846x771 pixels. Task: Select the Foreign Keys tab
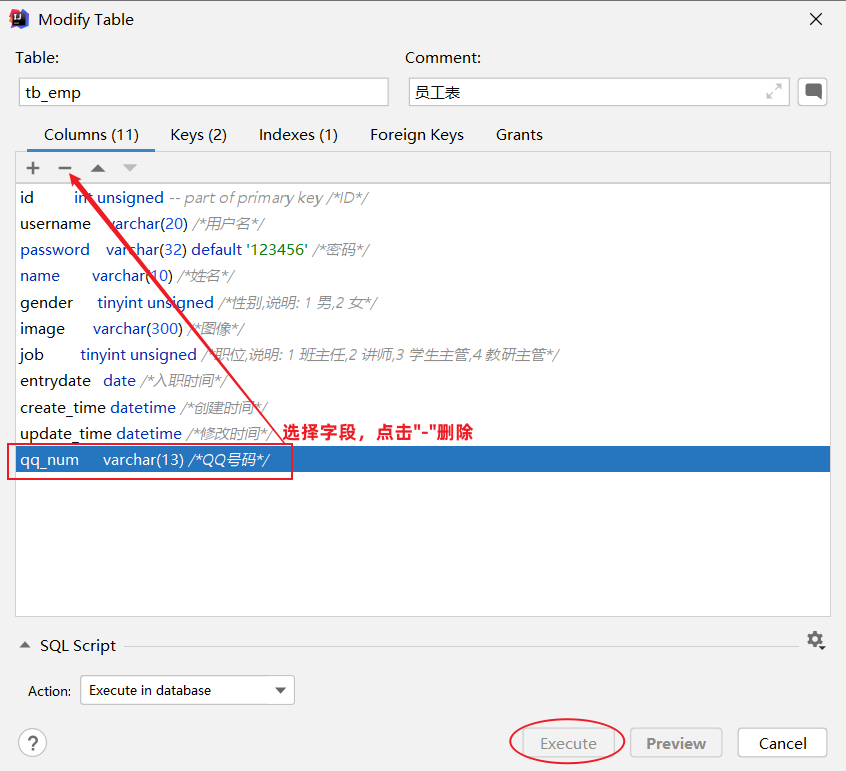point(416,135)
